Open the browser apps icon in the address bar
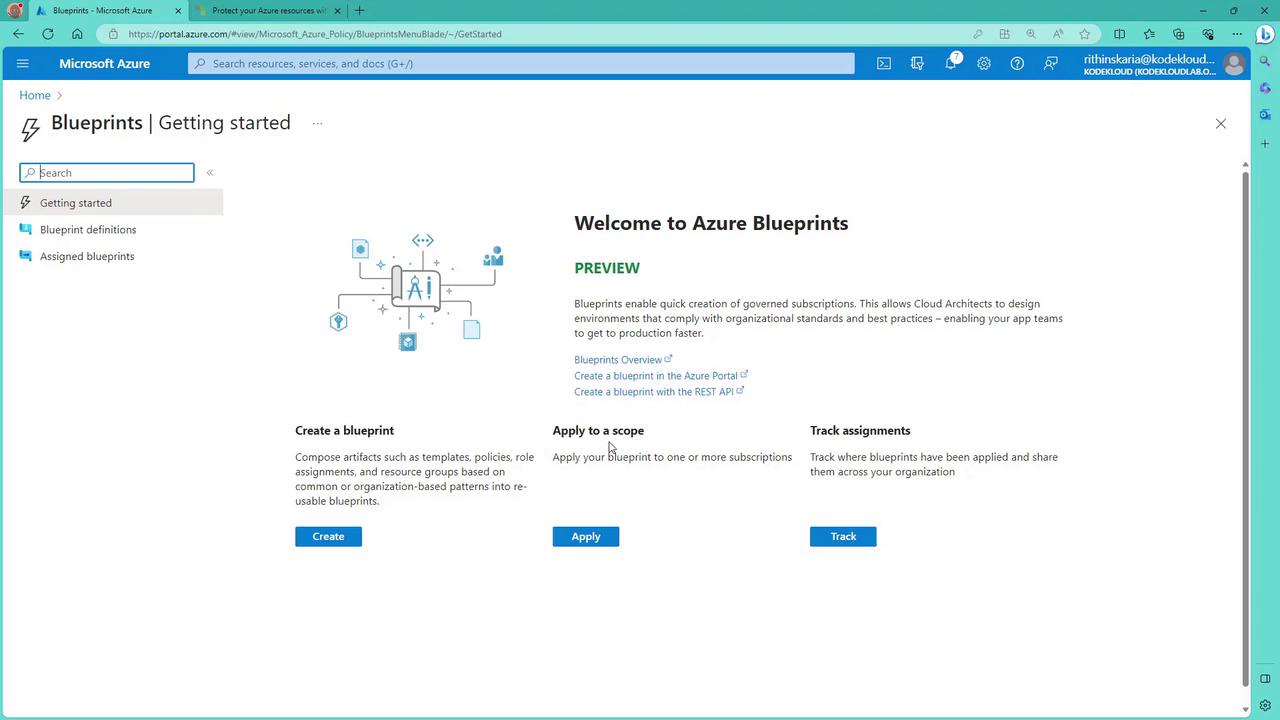This screenshot has height=720, width=1280. click(1004, 34)
